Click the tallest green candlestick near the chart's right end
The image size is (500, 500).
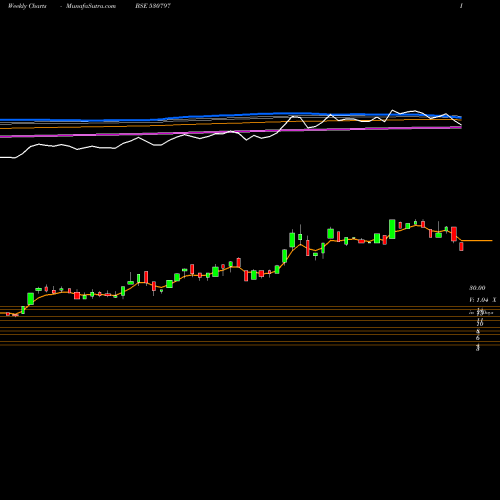[x=392, y=229]
